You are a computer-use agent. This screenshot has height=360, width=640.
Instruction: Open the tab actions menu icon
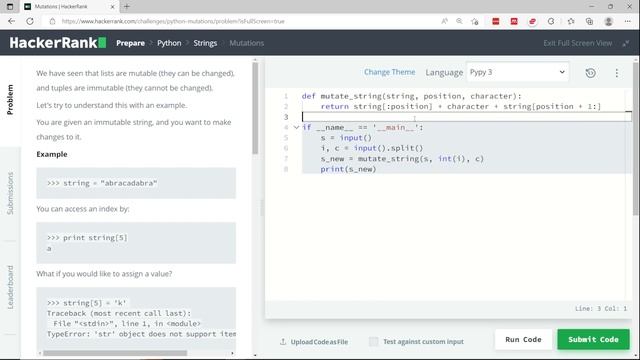(10, 7)
